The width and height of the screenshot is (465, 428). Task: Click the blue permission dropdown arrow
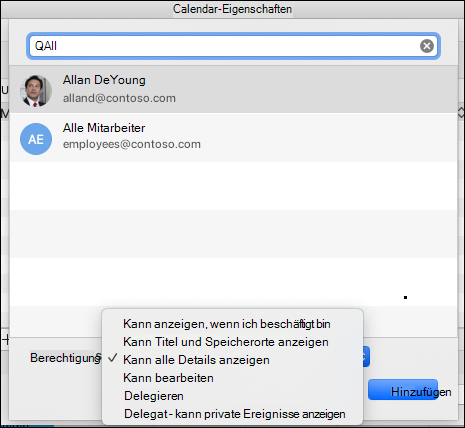point(366,357)
